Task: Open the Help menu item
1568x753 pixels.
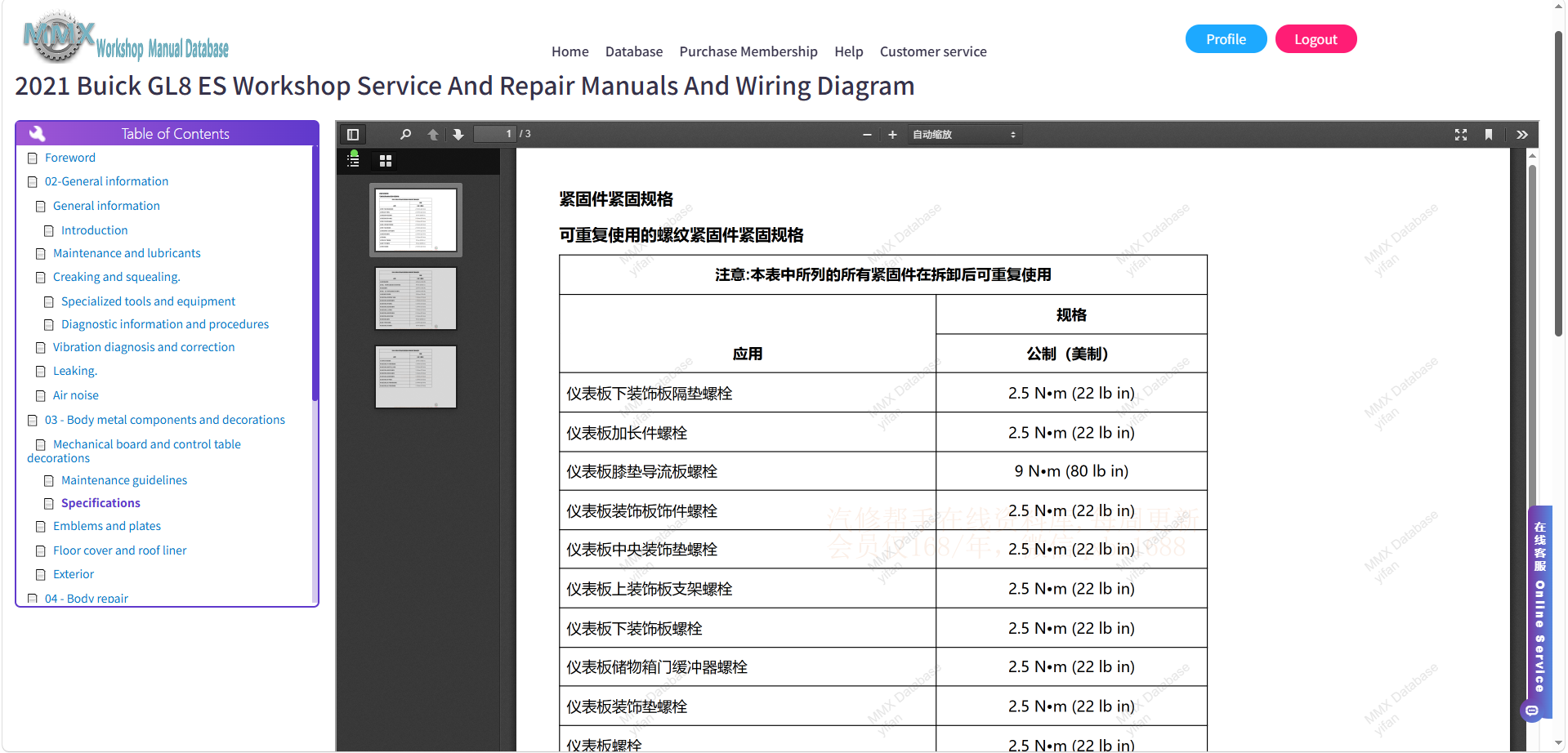Action: coord(849,51)
